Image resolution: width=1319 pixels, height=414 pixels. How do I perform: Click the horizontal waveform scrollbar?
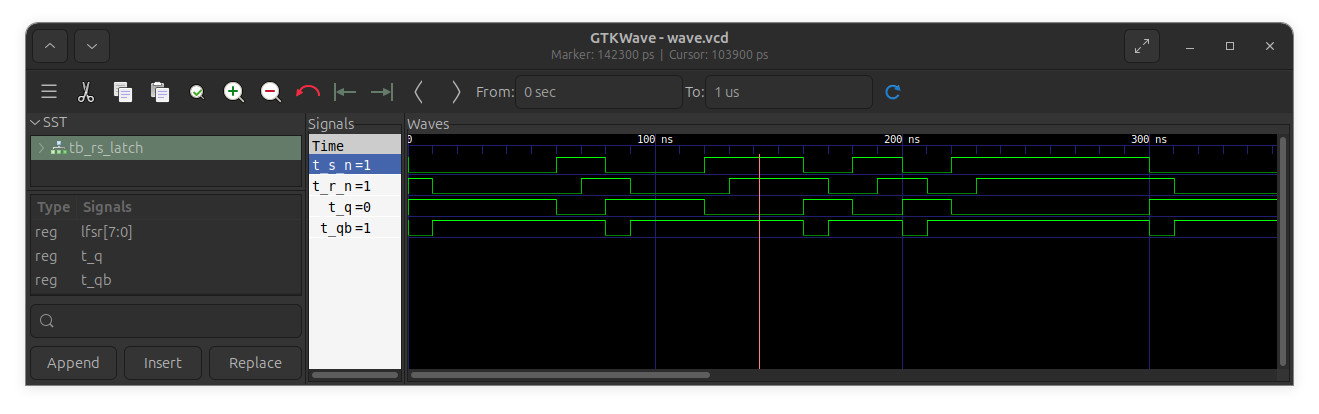click(x=560, y=375)
